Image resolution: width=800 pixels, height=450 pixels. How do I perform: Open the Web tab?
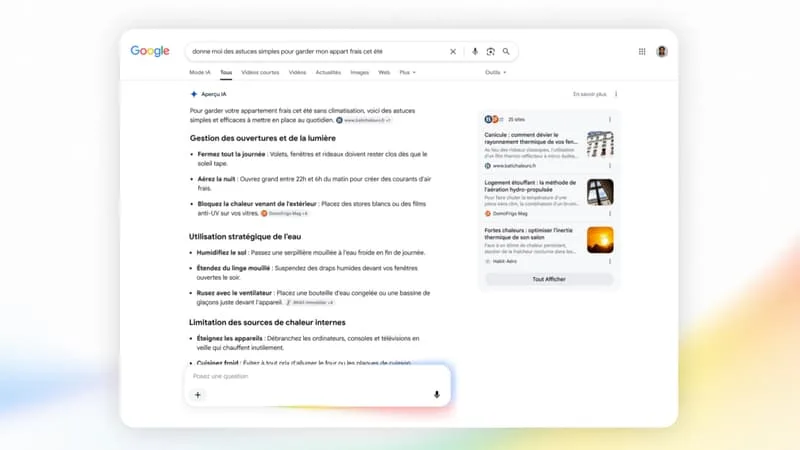[x=384, y=72]
